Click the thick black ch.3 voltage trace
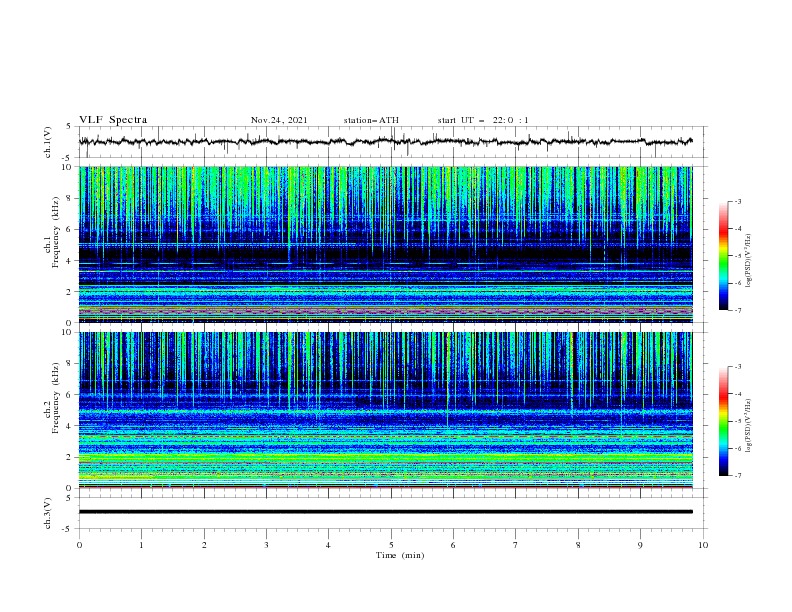The image size is (792, 612). click(386, 512)
